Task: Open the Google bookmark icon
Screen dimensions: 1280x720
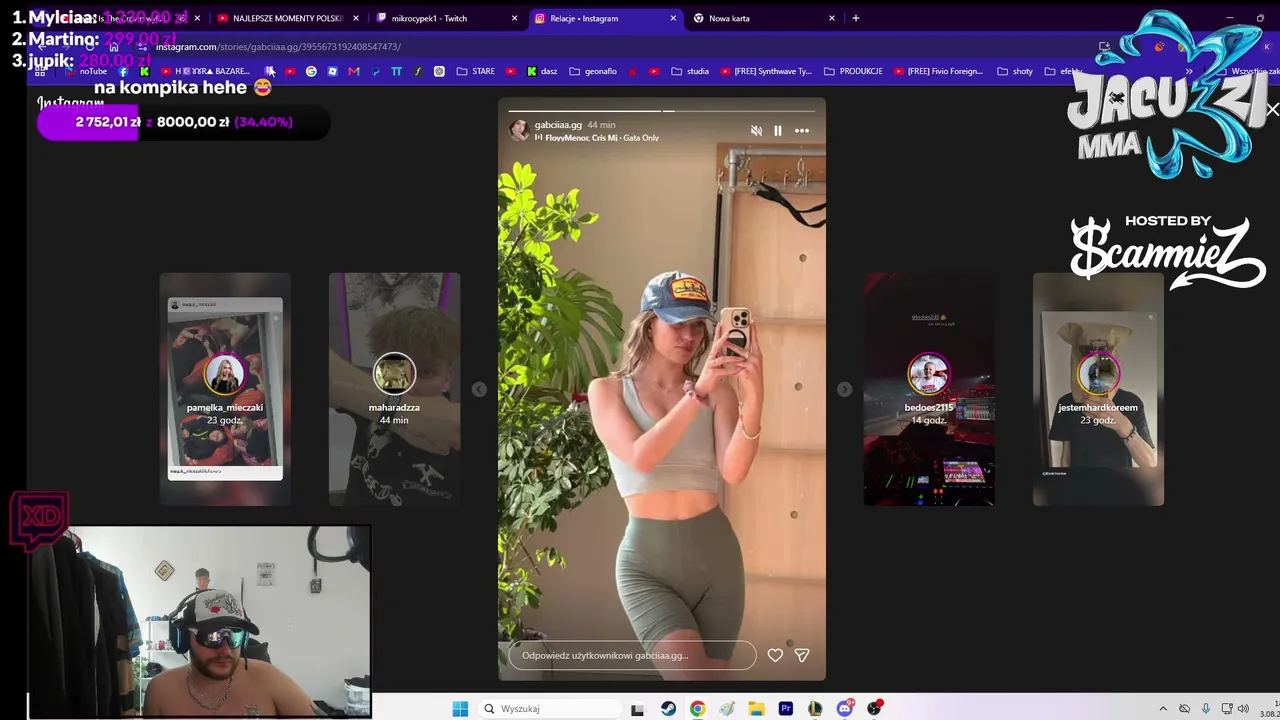Action: (311, 71)
